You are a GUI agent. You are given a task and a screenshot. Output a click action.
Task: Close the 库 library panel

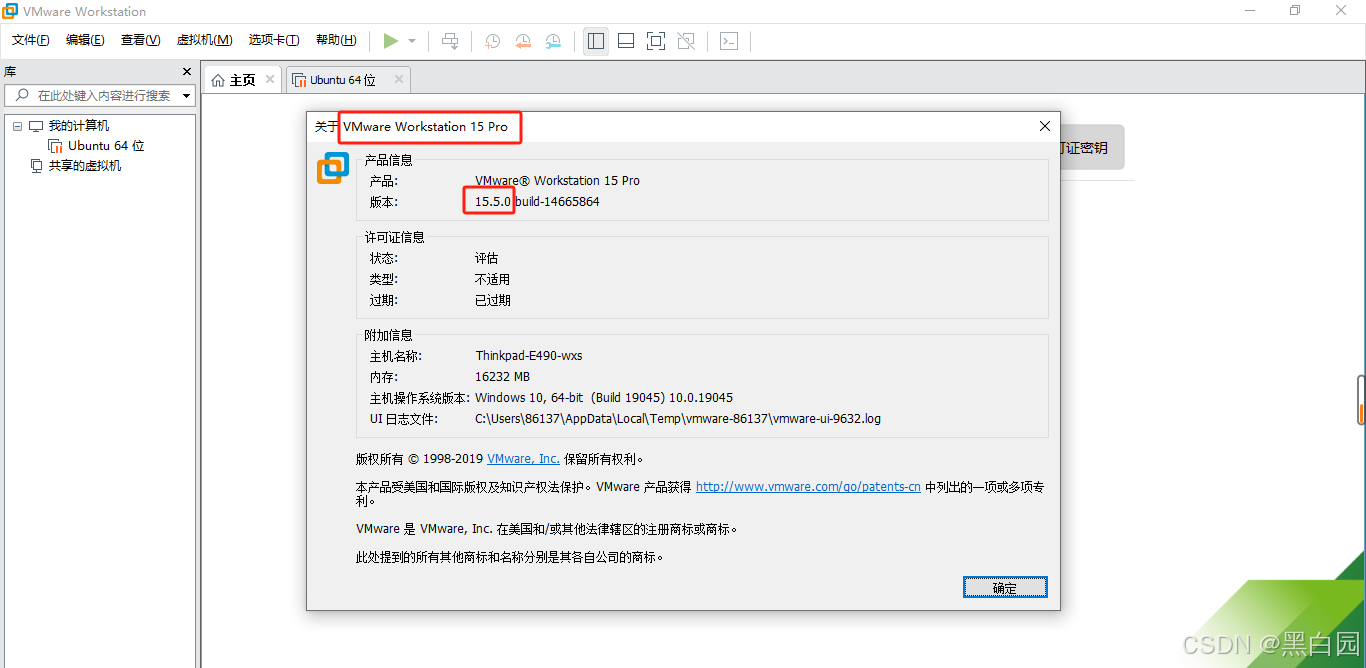186,72
